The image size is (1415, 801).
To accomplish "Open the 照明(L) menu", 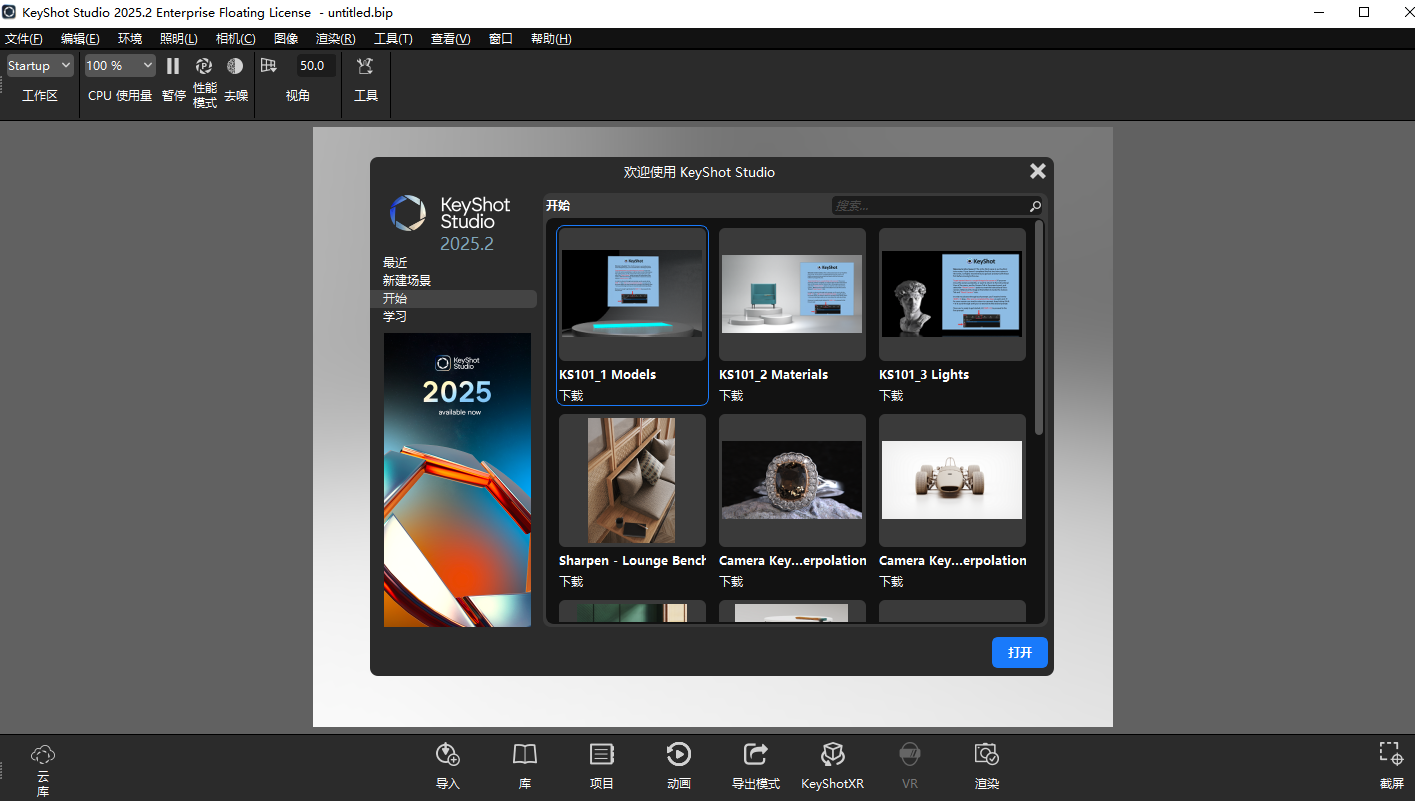I will click(x=178, y=38).
